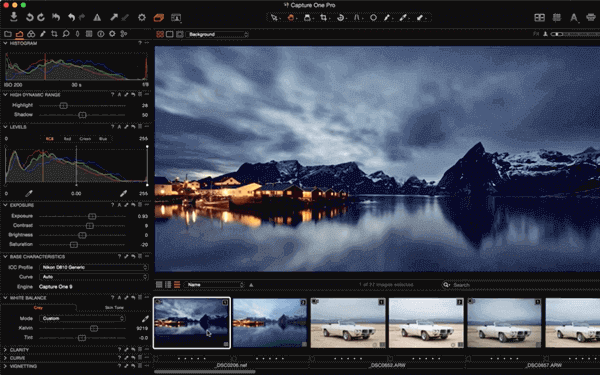Open the Curve Auto dropdown
Image resolution: width=600 pixels, height=375 pixels.
[93, 277]
